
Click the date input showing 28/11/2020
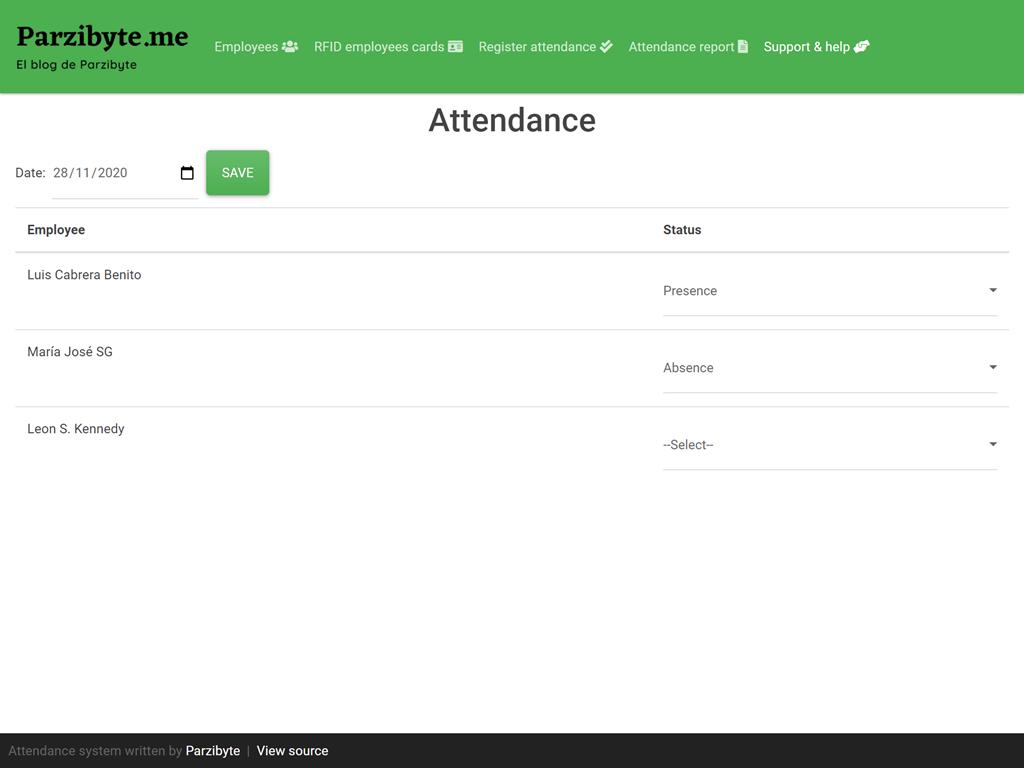pyautogui.click(x=124, y=173)
